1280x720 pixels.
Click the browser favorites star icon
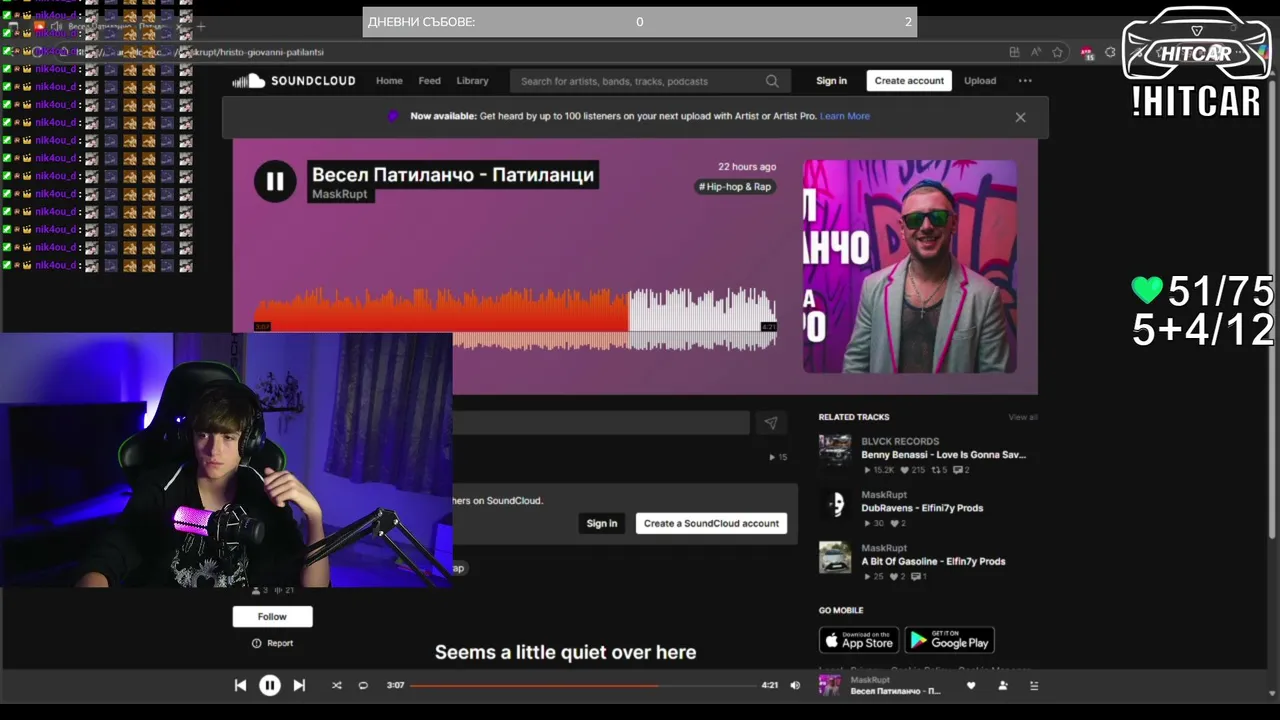pyautogui.click(x=1057, y=52)
